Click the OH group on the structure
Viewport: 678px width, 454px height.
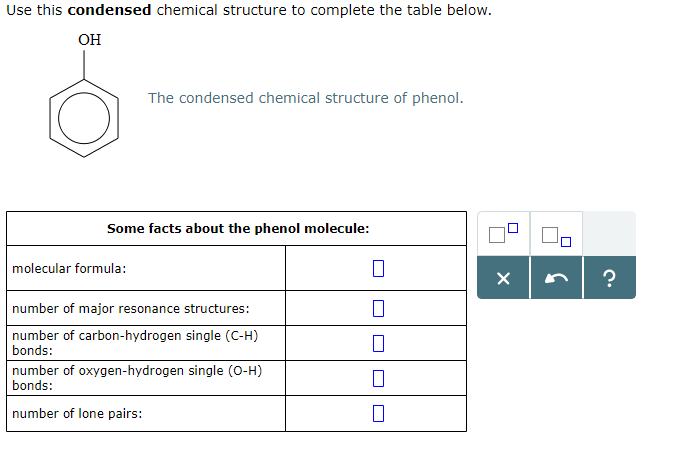89,40
